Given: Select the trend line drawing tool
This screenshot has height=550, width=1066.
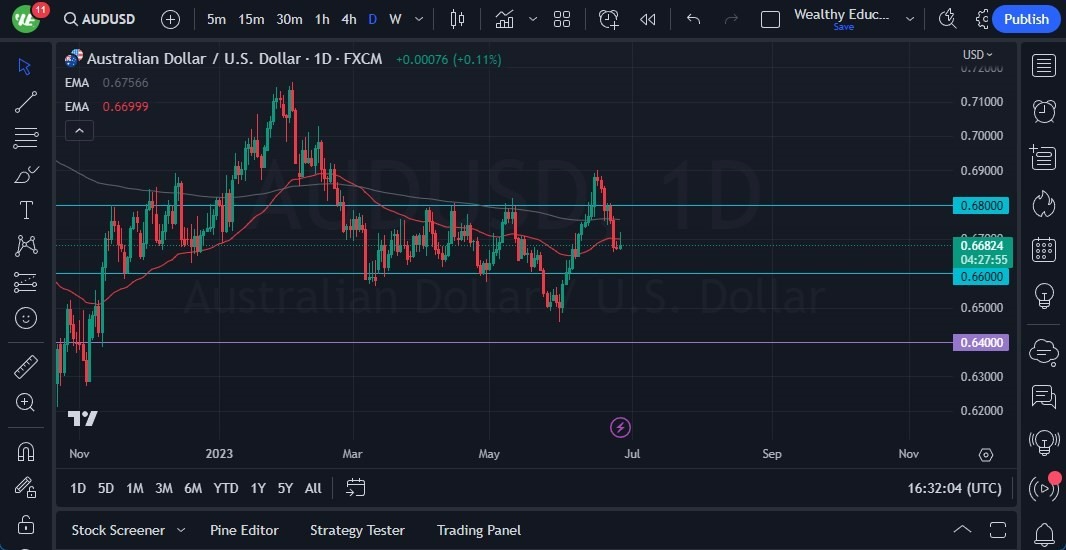Looking at the screenshot, I should tap(26, 102).
